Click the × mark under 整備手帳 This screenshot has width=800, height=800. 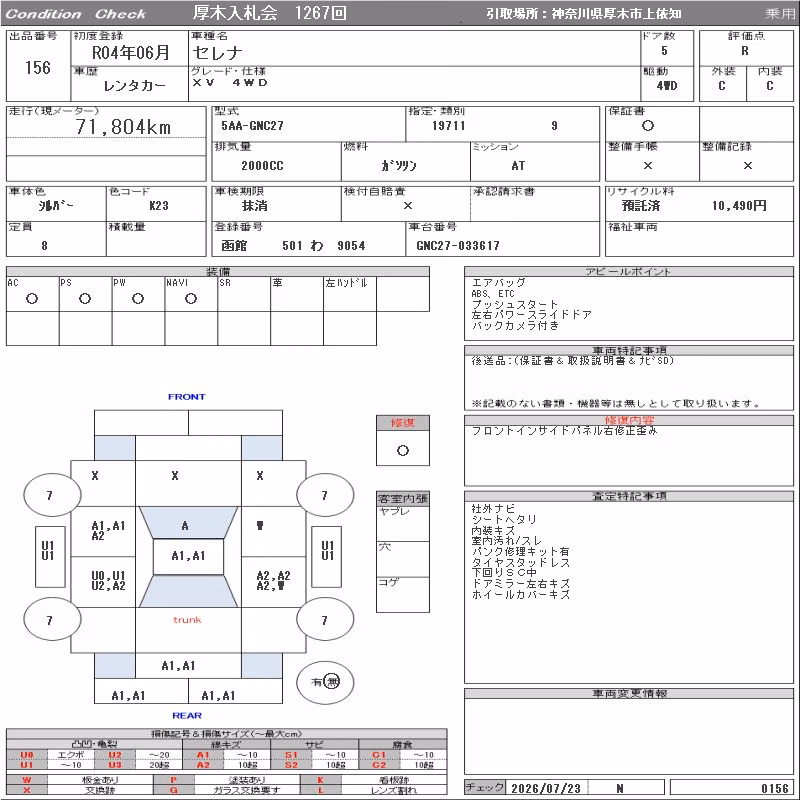(x=647, y=165)
